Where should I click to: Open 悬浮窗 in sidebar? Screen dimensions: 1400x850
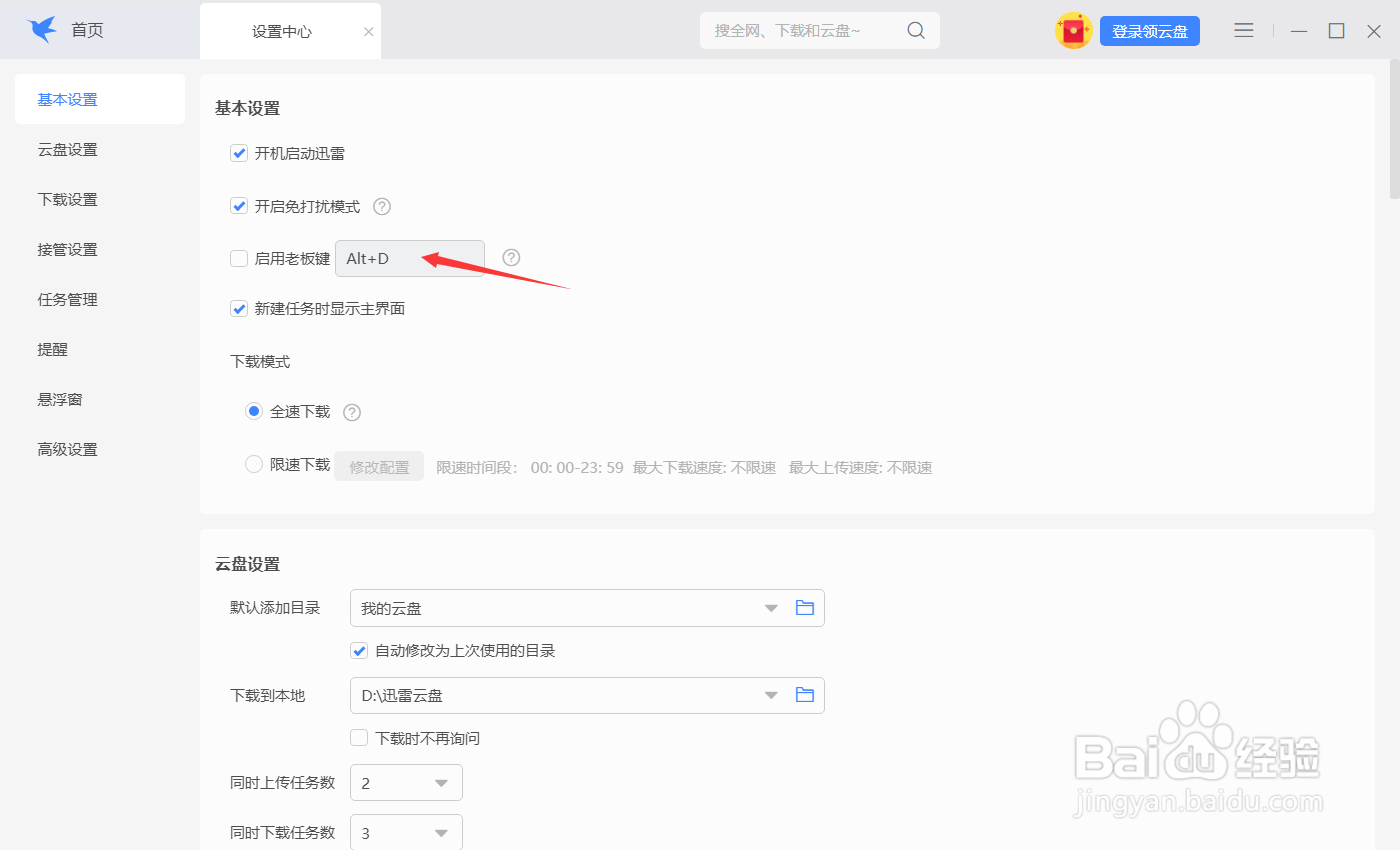[100, 399]
